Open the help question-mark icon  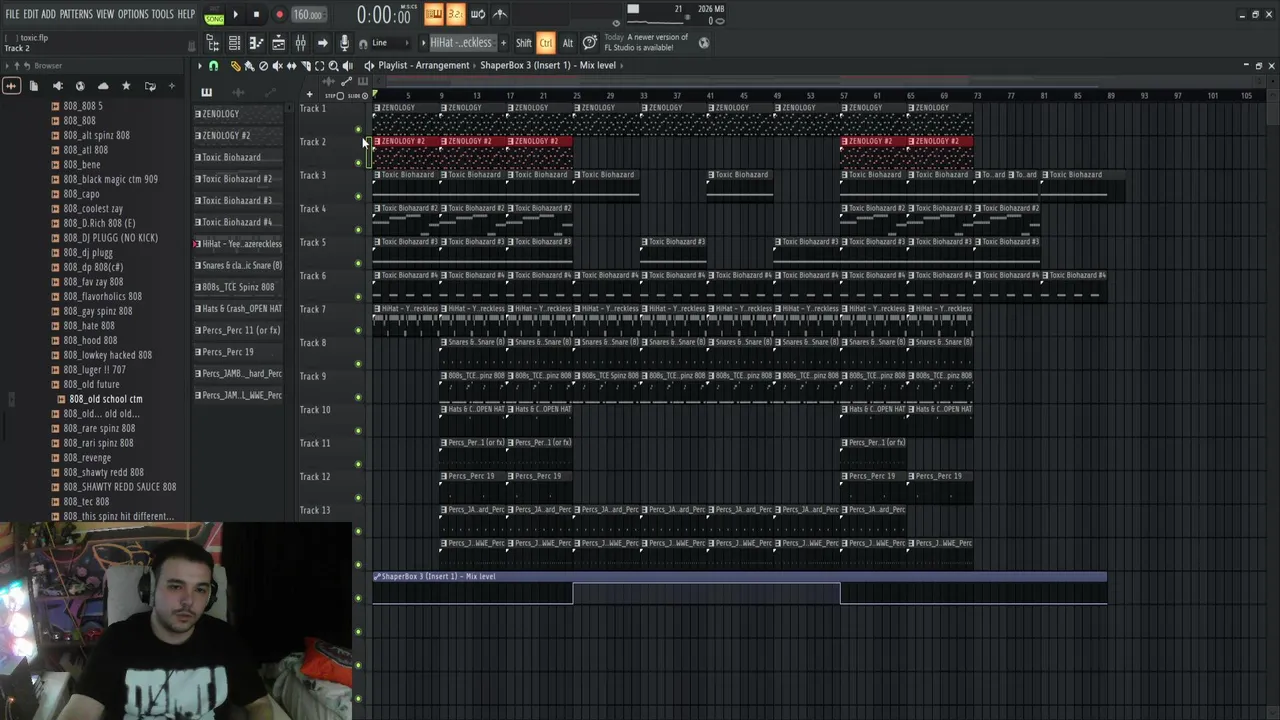[589, 43]
